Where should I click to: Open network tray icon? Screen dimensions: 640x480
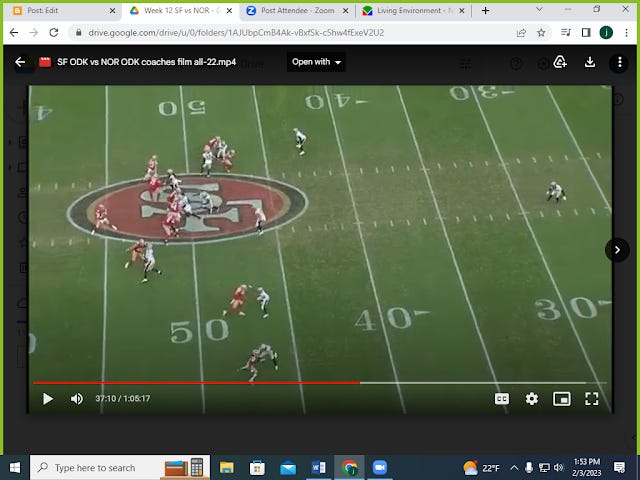544,468
